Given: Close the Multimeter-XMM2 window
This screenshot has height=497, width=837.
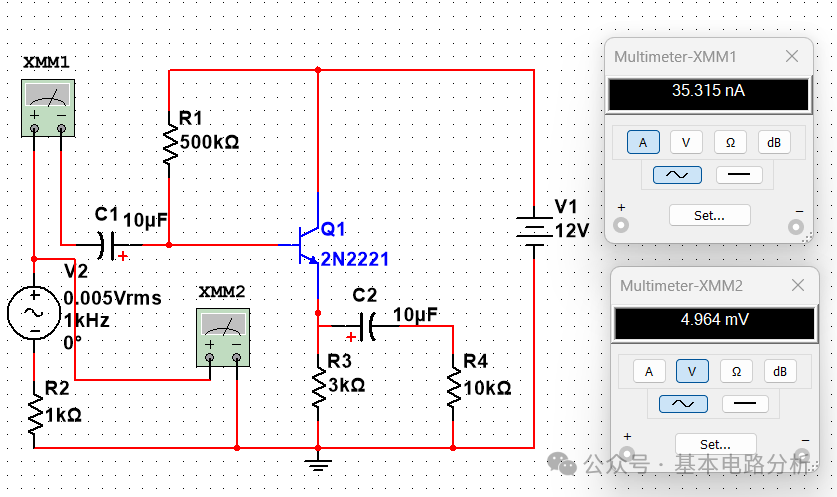Looking at the screenshot, I should coord(798,285).
